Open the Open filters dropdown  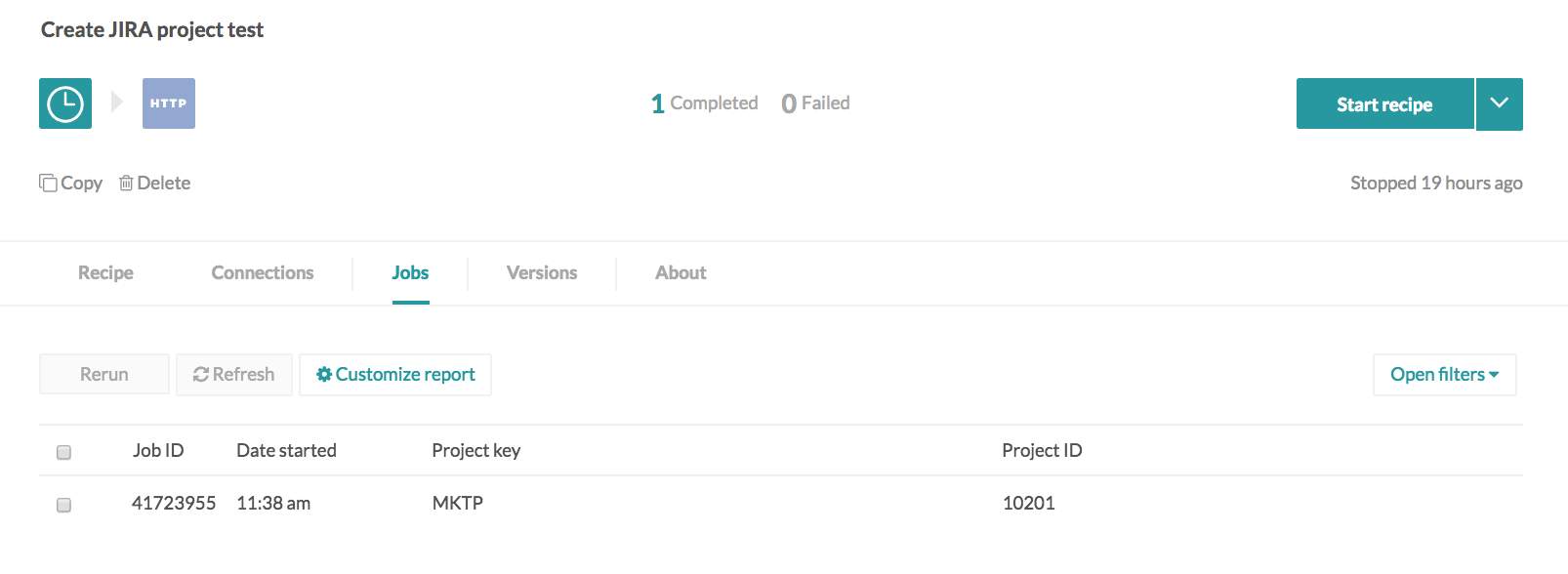click(1444, 375)
